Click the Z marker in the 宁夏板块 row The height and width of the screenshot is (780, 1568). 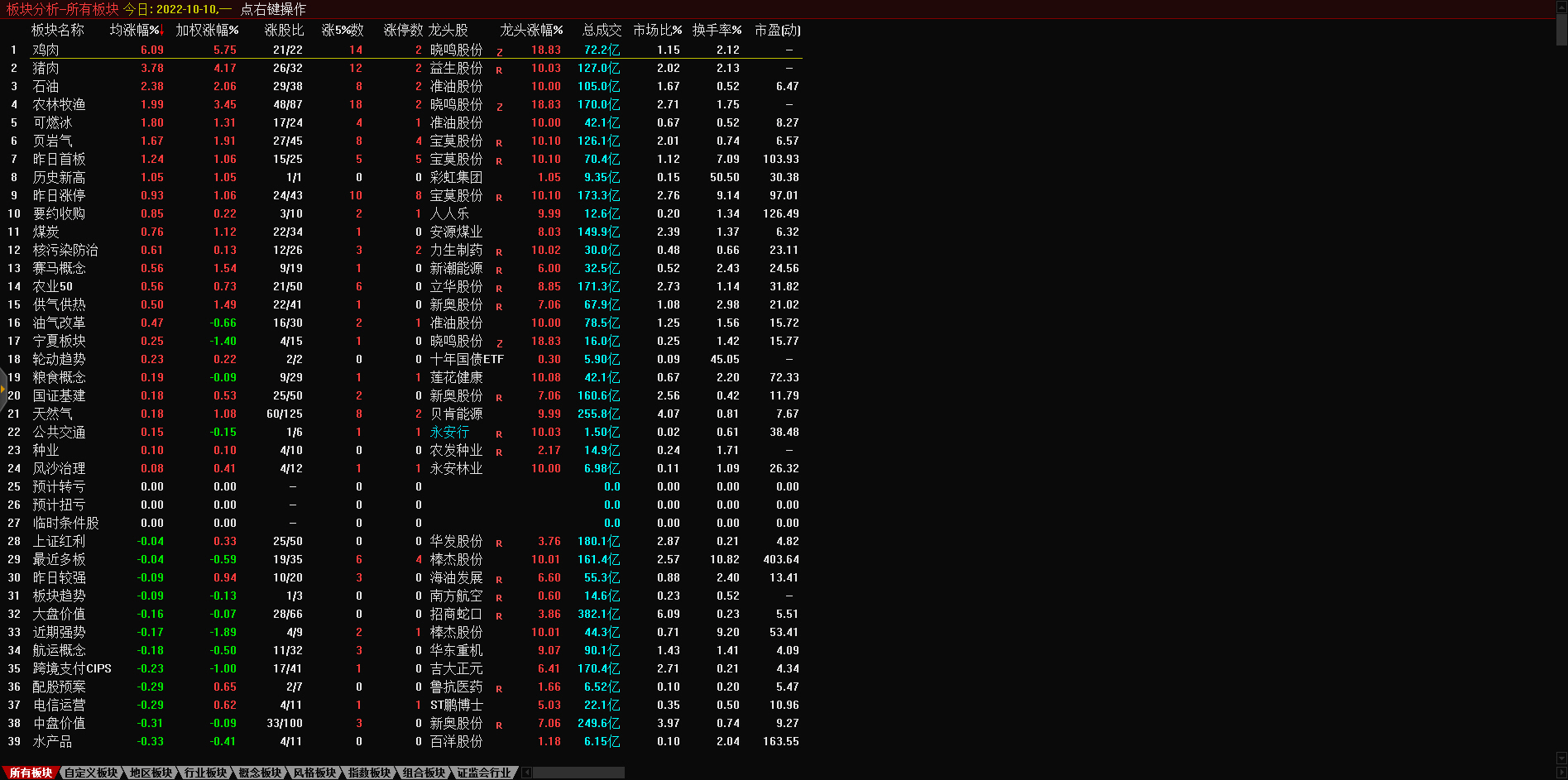pos(500,343)
